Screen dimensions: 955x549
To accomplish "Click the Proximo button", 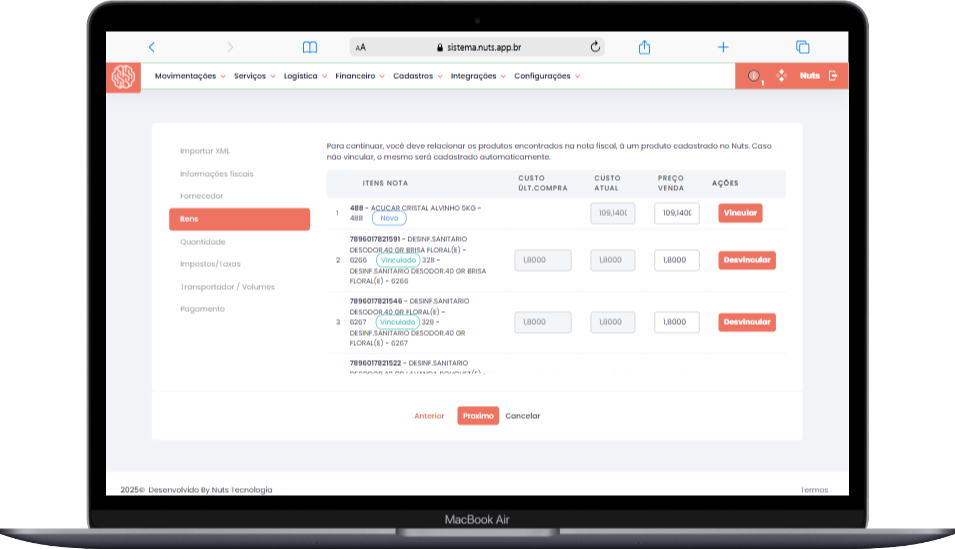I will [x=478, y=416].
